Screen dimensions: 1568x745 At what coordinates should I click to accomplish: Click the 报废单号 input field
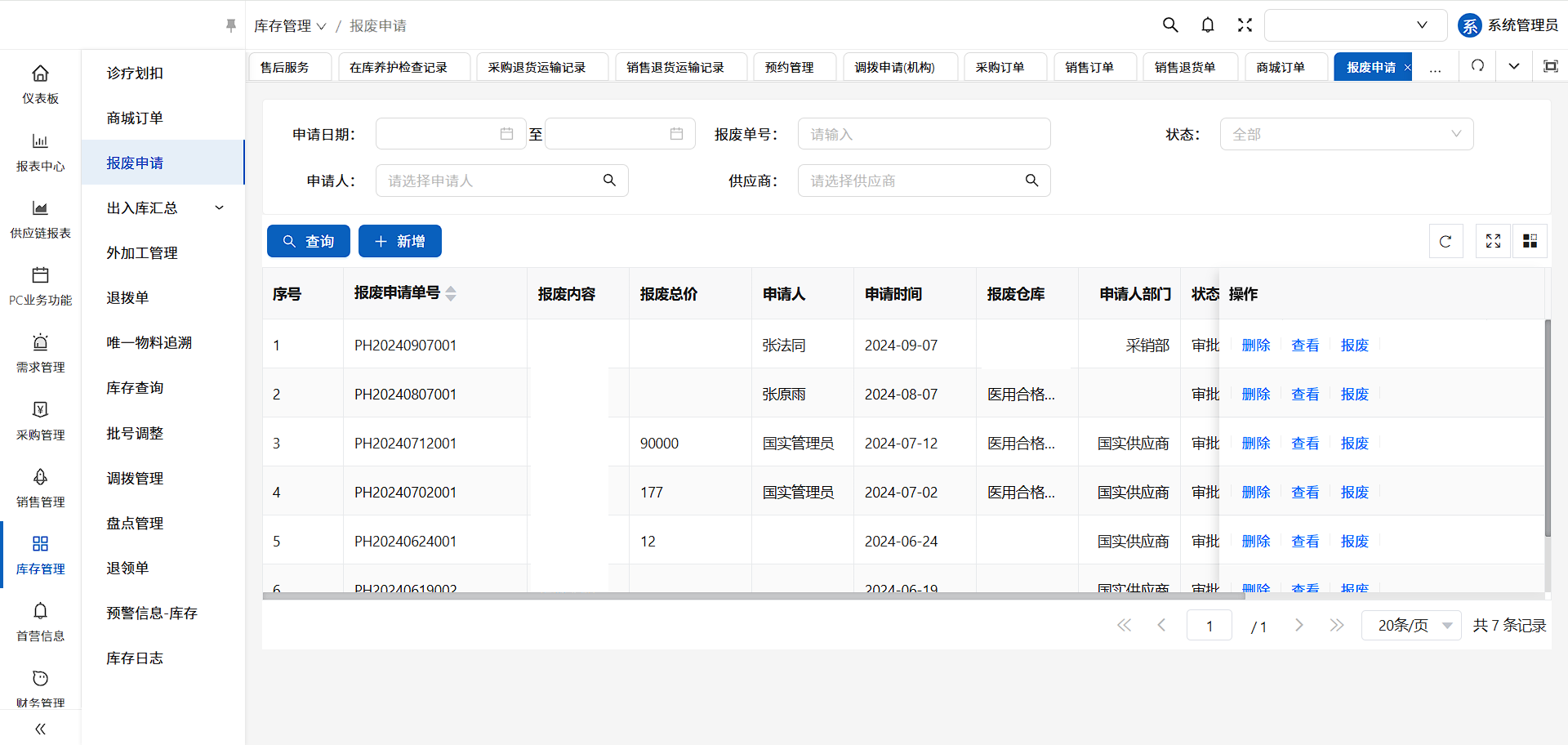924,135
